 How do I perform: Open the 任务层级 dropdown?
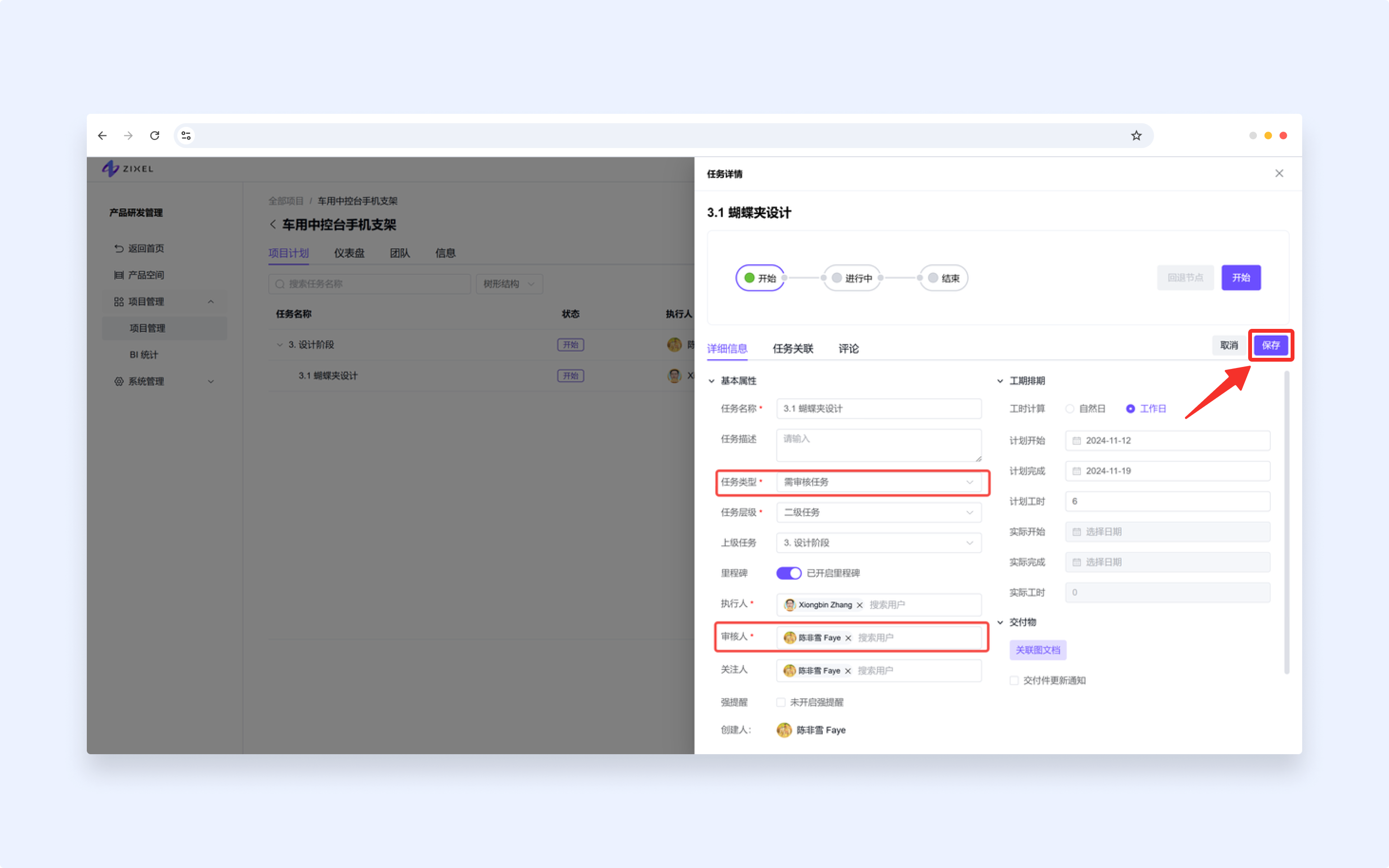[x=879, y=513]
